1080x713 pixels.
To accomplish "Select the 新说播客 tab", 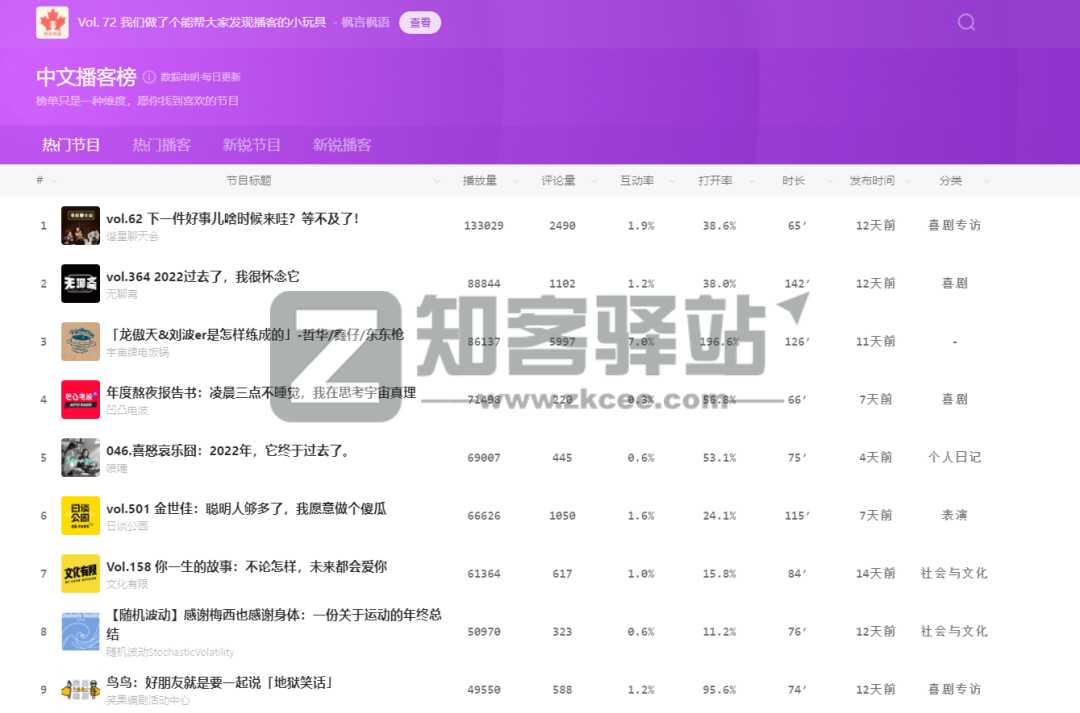I will pyautogui.click(x=343, y=144).
